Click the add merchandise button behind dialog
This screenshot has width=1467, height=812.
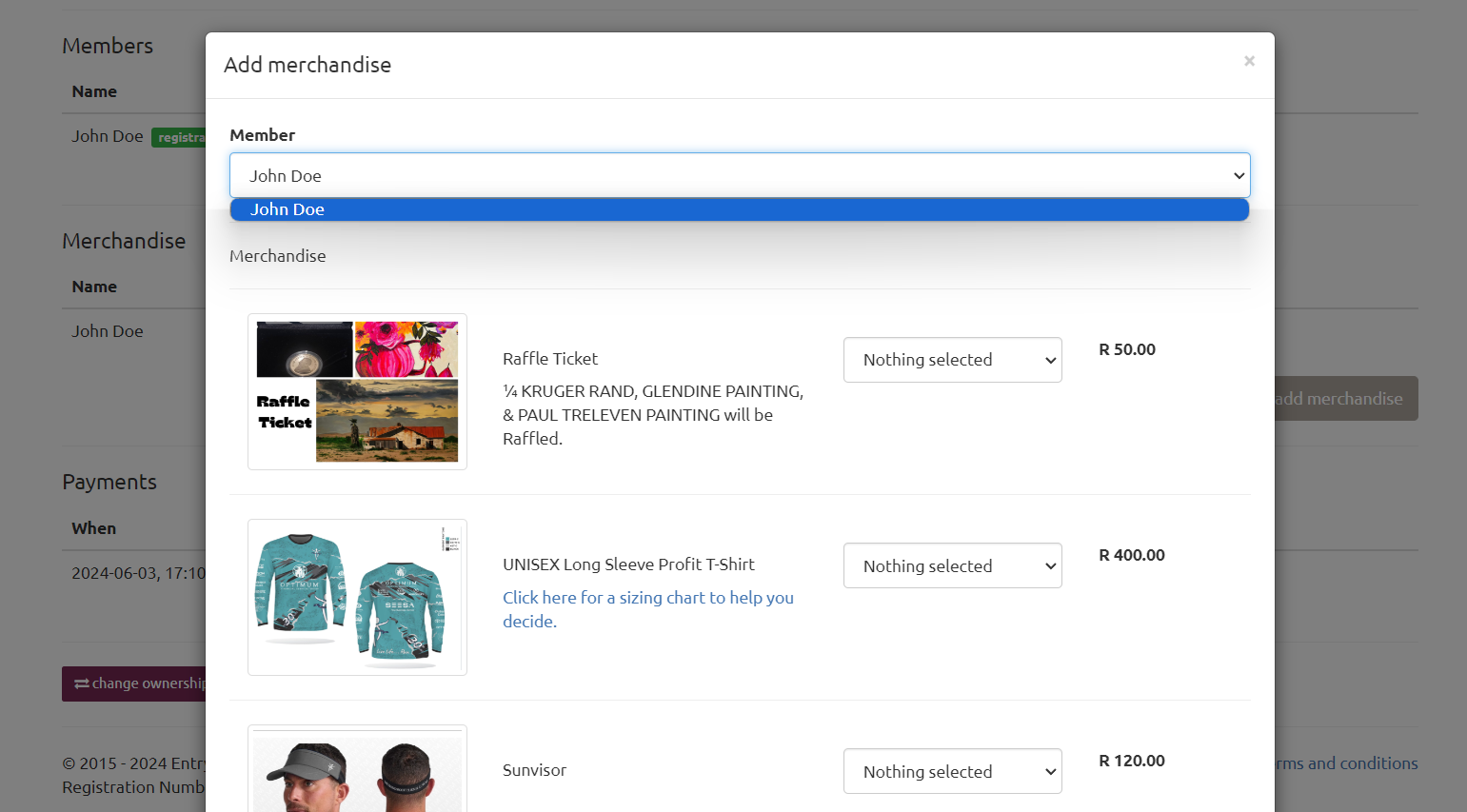tap(1346, 399)
